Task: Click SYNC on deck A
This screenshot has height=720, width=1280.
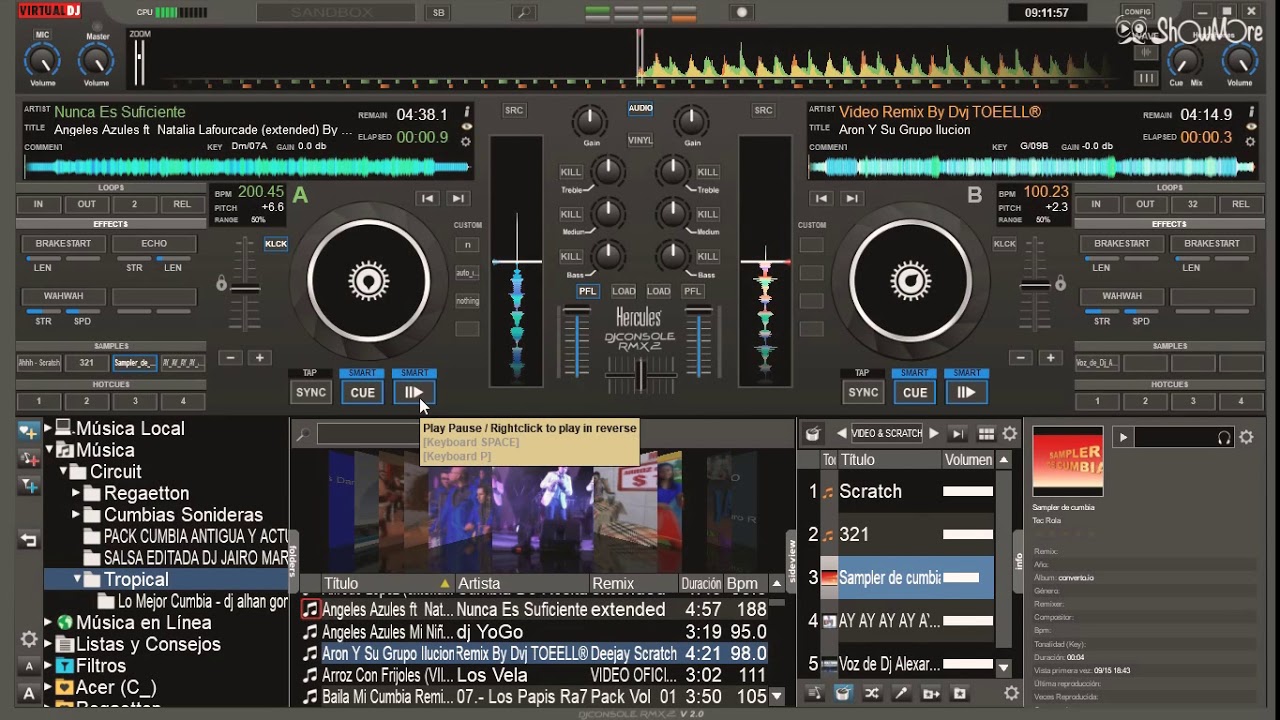Action: click(x=311, y=392)
